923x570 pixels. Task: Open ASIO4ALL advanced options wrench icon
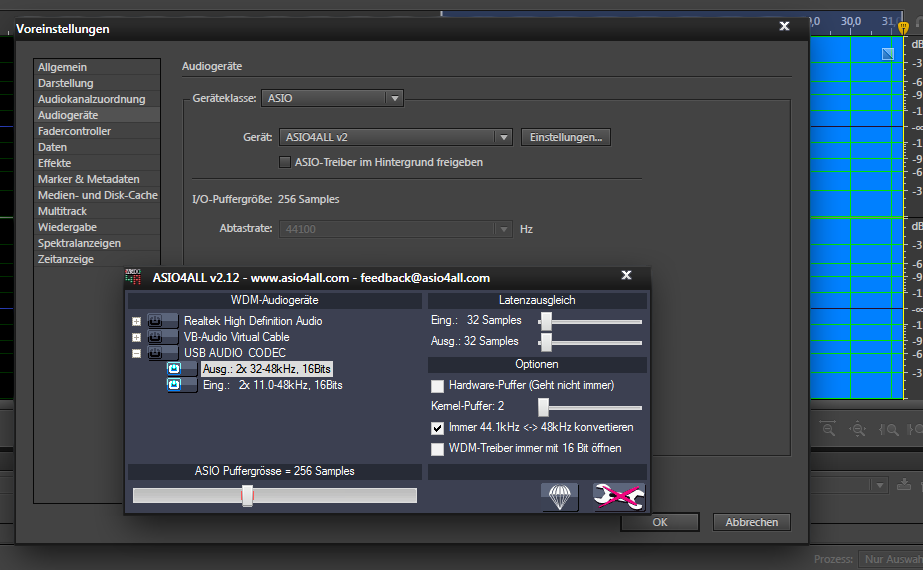pyautogui.click(x=619, y=496)
